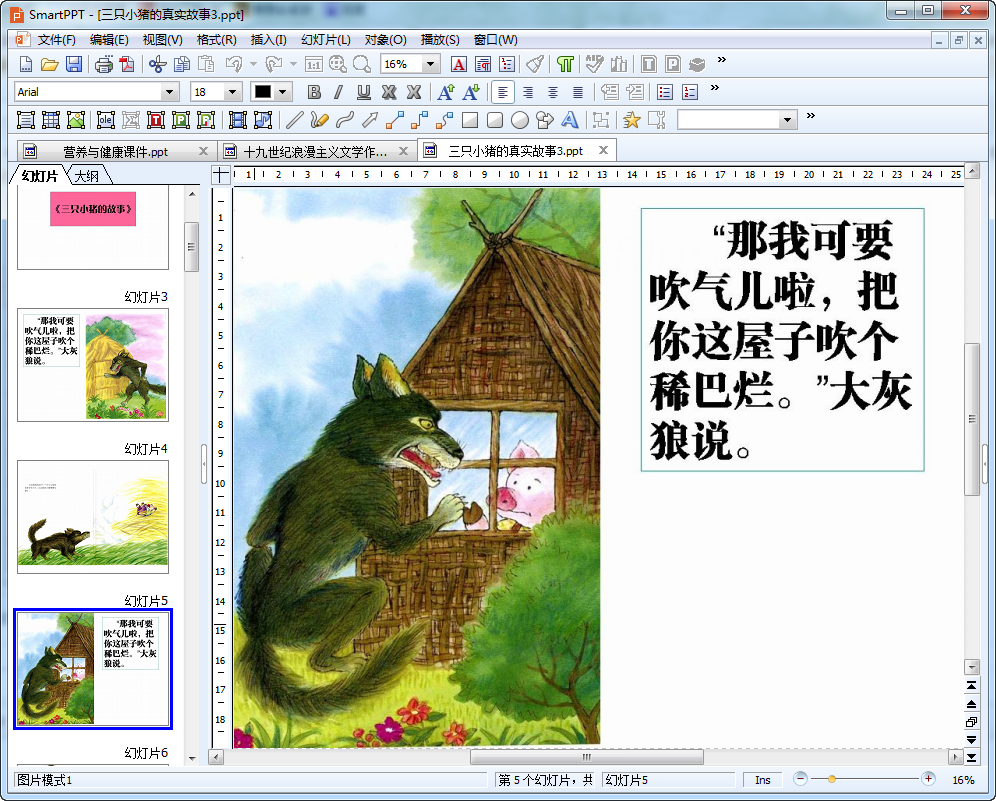Click the New document icon
The image size is (996, 801).
click(25, 64)
